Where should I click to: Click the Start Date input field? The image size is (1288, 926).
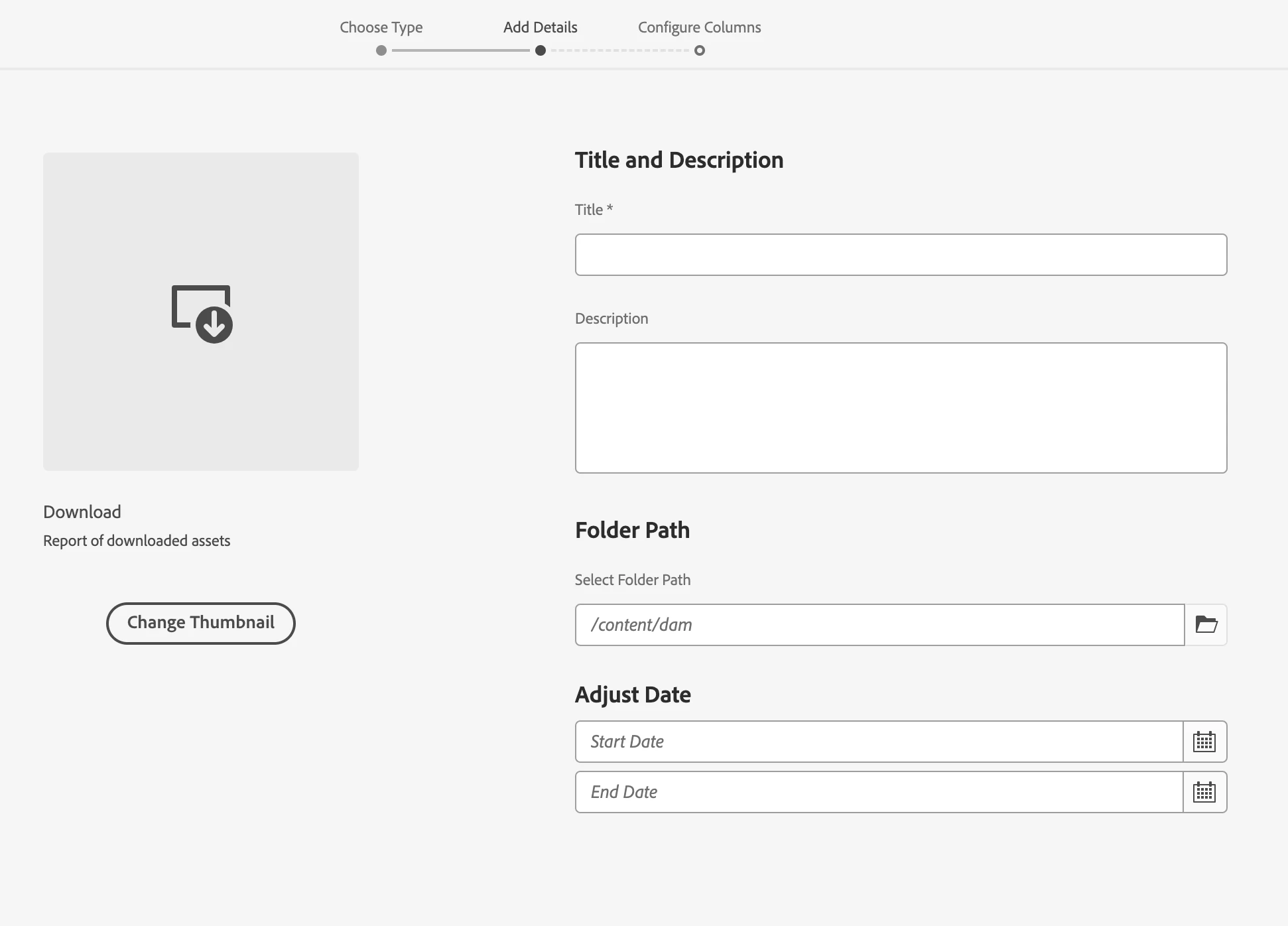tap(879, 742)
